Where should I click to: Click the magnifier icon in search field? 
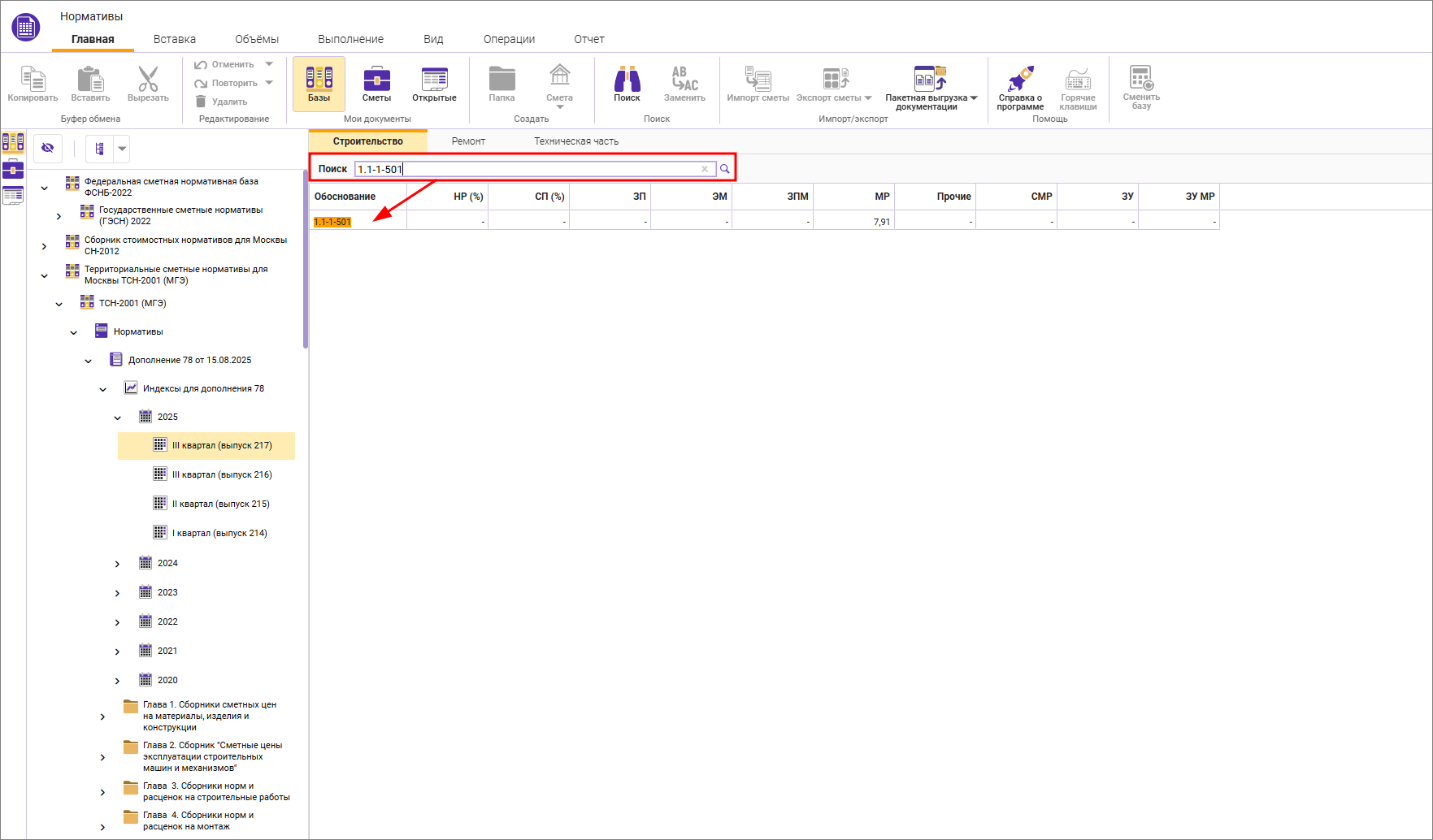[x=724, y=169]
